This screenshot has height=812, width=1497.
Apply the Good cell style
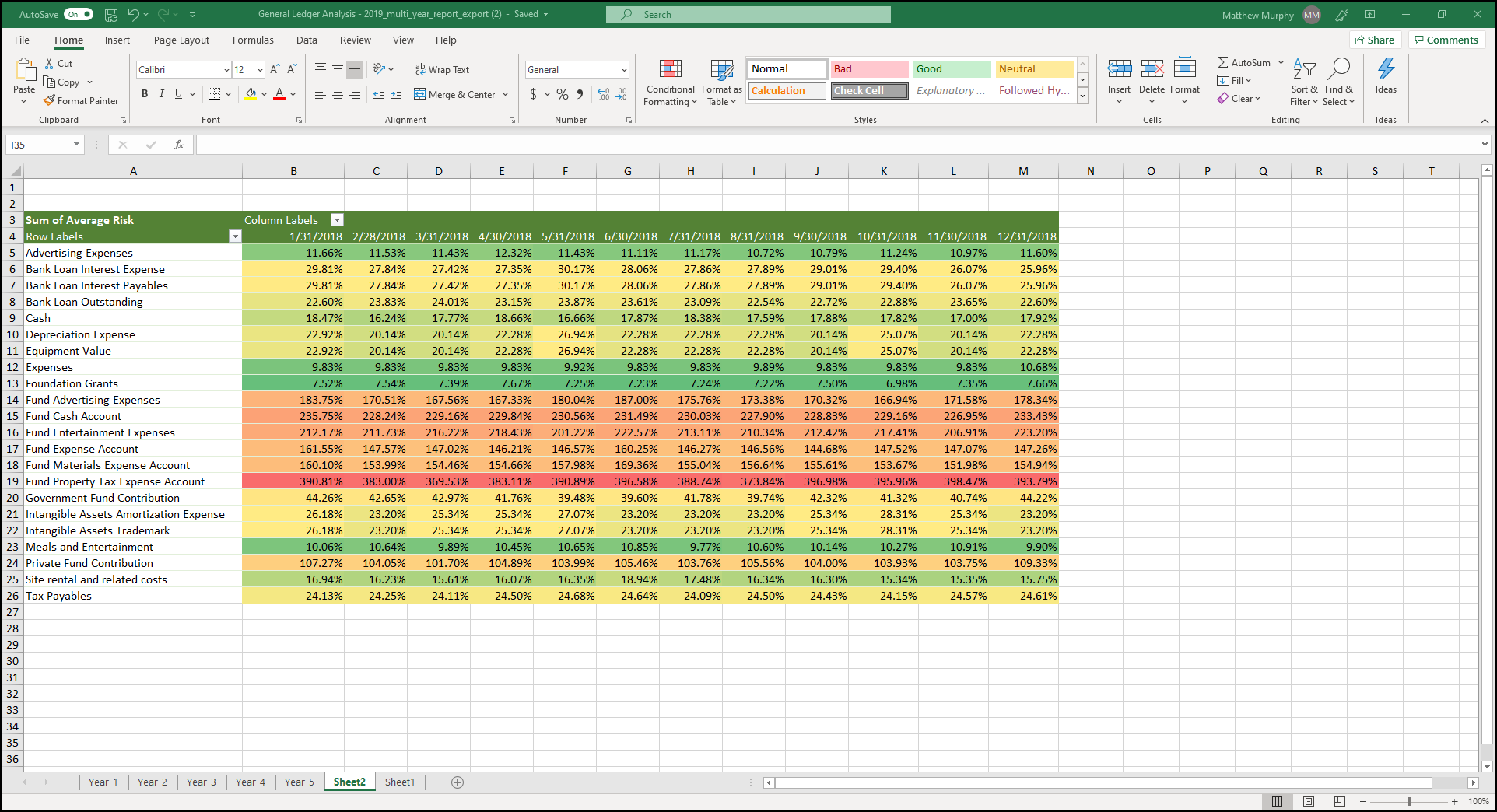(951, 68)
